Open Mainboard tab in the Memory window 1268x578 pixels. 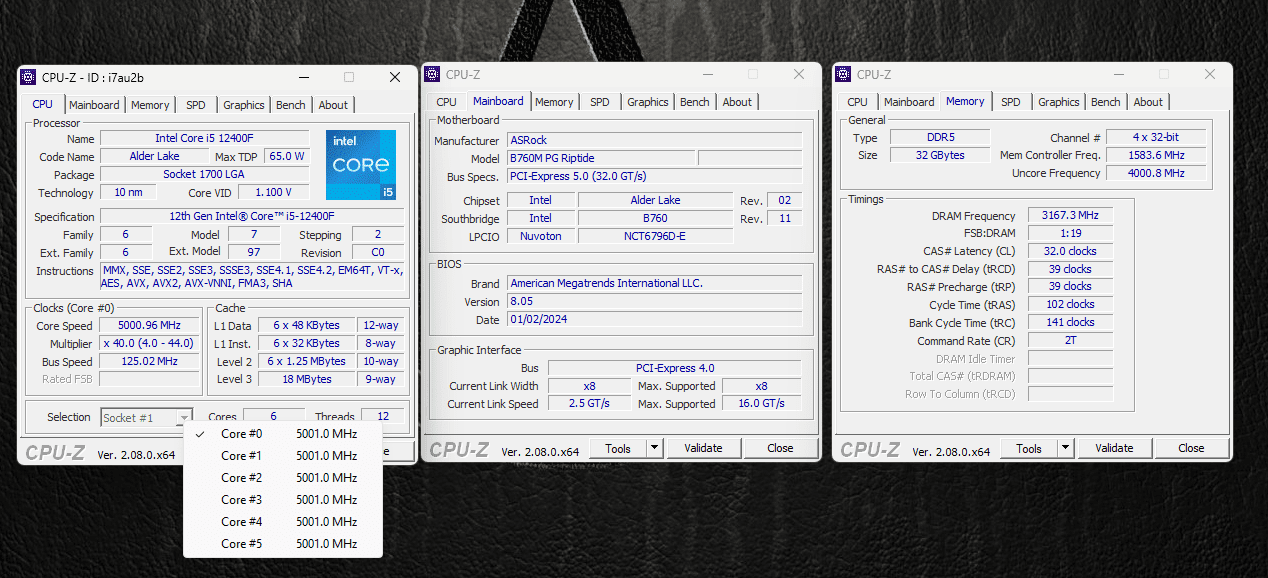coord(909,102)
